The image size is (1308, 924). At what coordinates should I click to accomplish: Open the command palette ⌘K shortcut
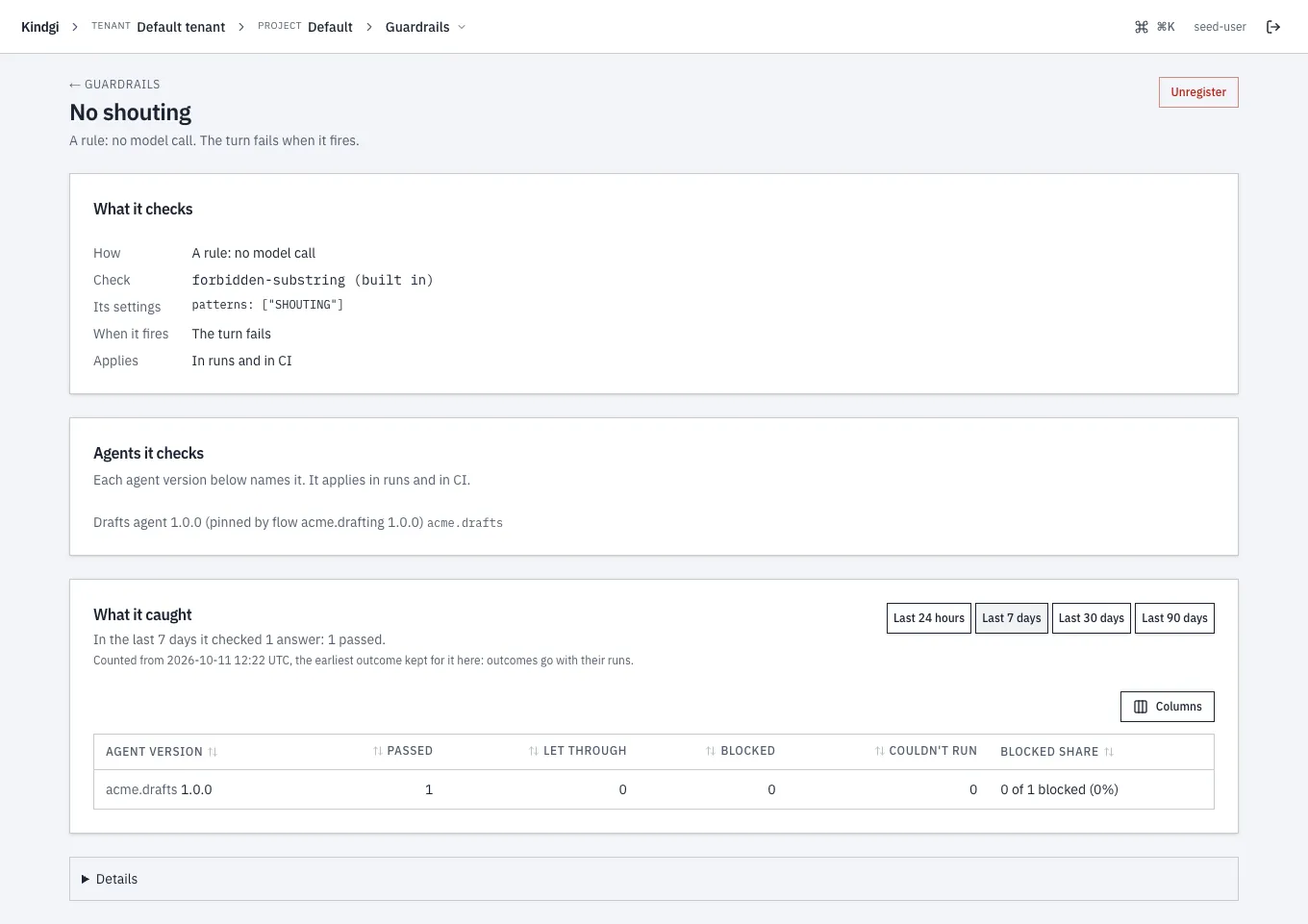pos(1155,27)
